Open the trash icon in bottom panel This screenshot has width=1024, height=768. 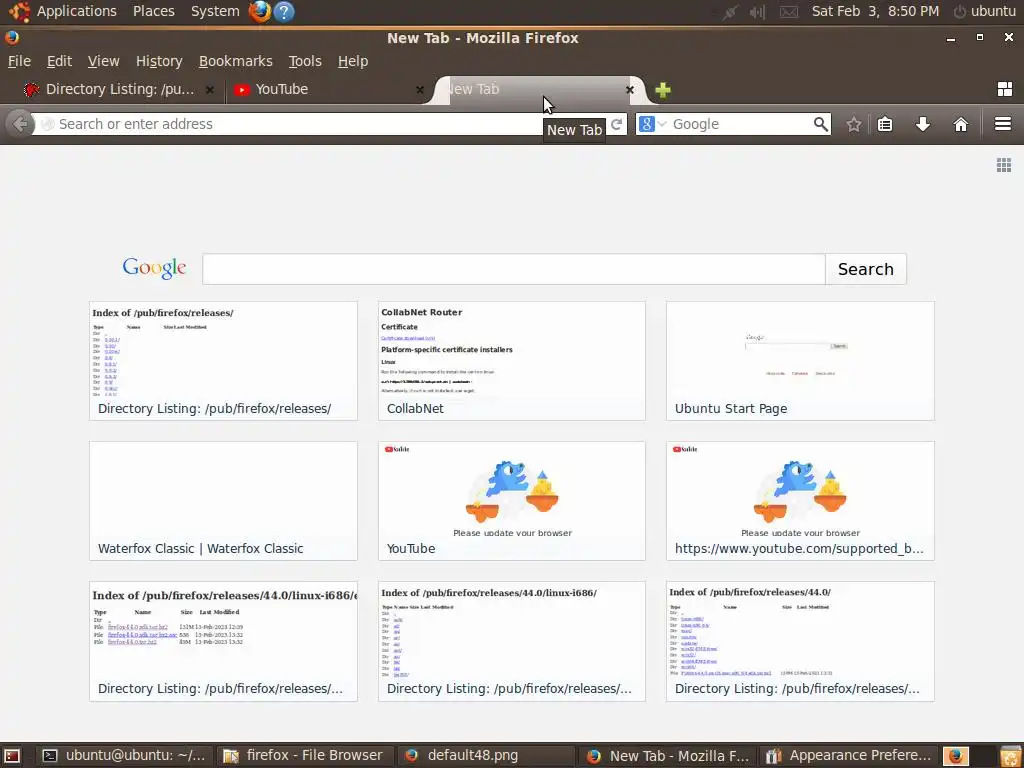point(1010,756)
